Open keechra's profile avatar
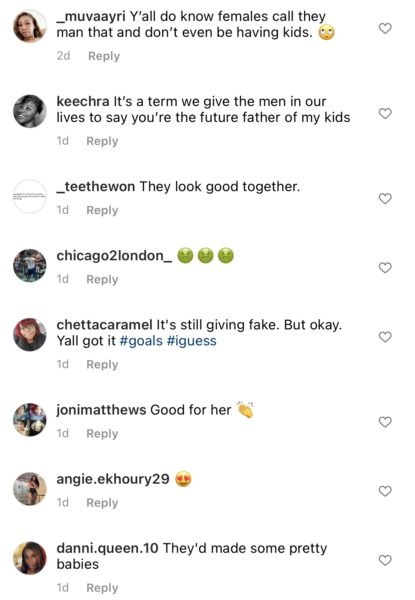 [30, 111]
